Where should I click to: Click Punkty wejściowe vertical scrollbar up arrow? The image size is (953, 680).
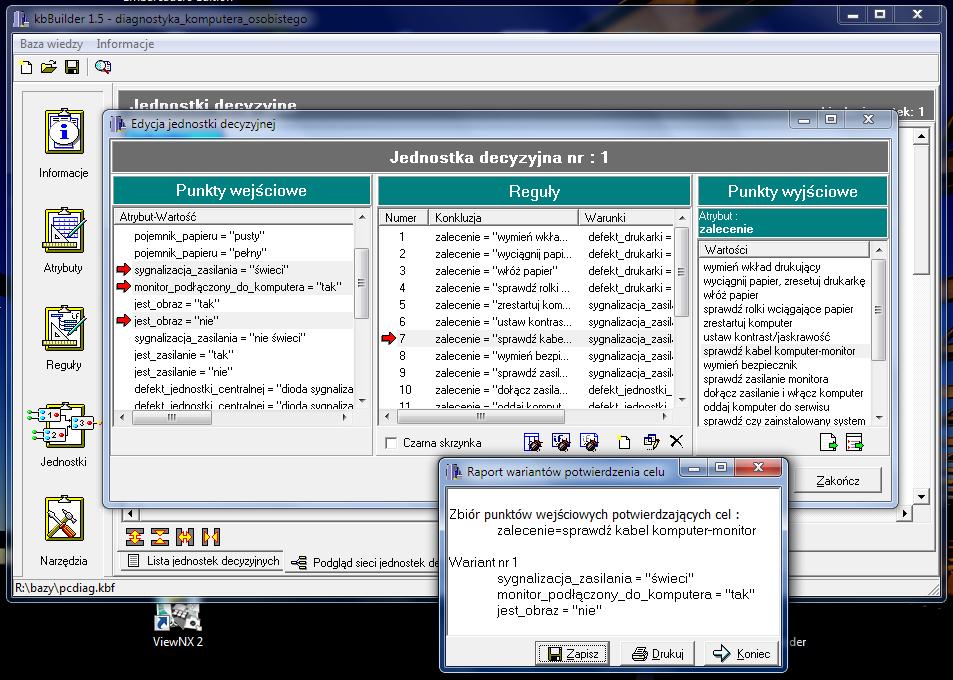[362, 217]
